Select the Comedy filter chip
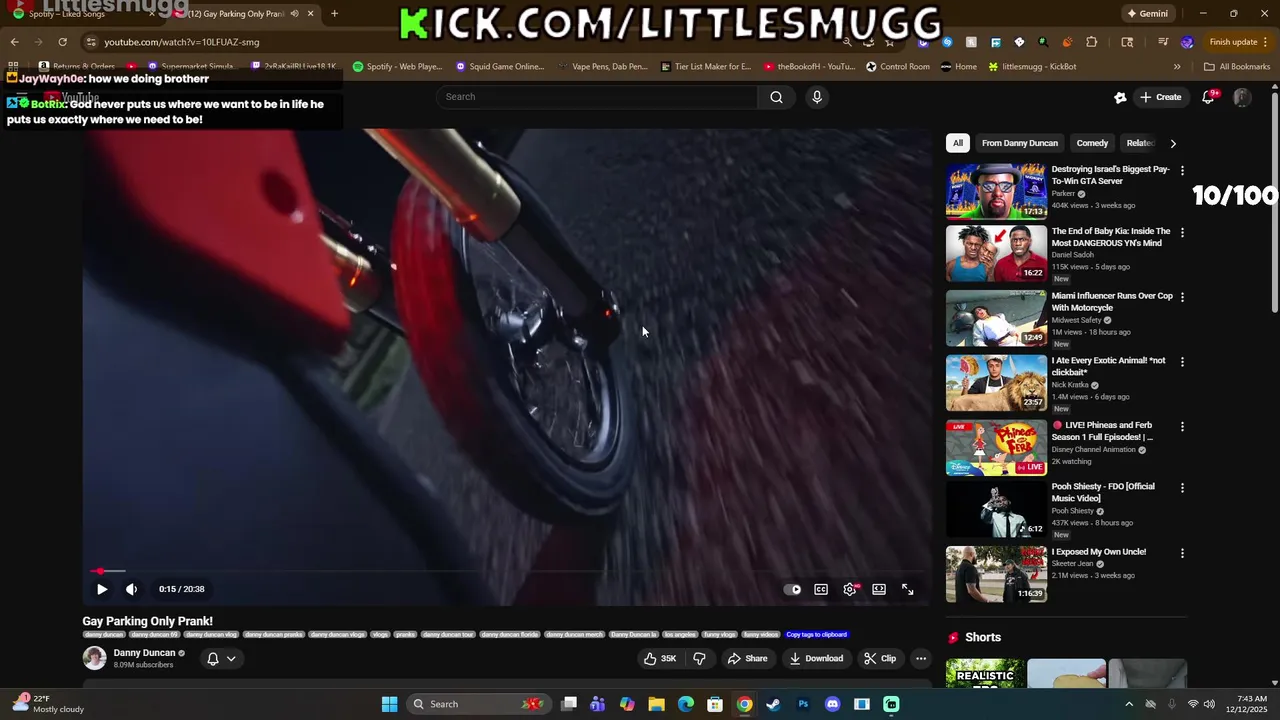This screenshot has width=1280, height=720. (x=1092, y=143)
